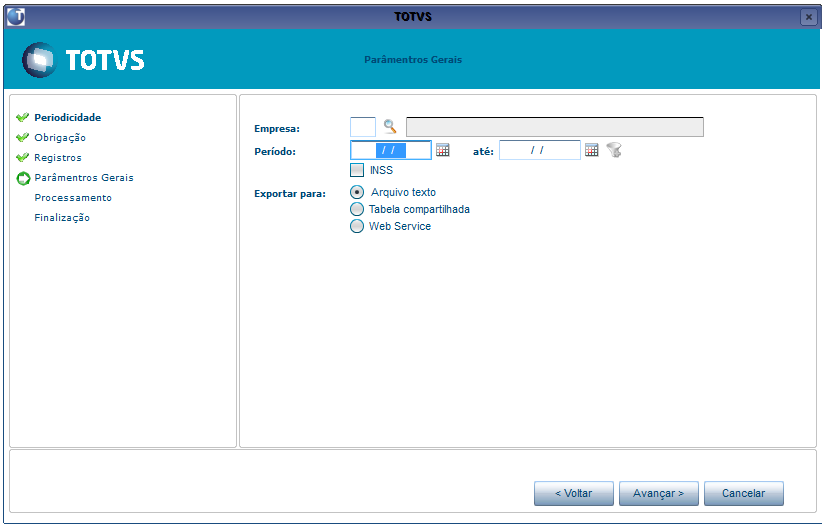822x526 pixels.
Task: Go to the Obrigação wizard step
Action: (x=60, y=137)
